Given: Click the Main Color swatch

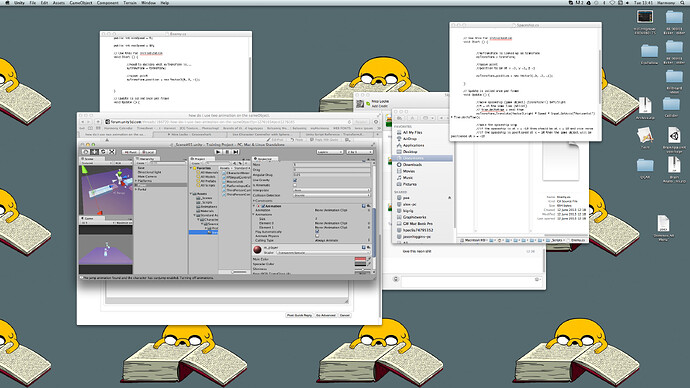Looking at the screenshot, I should (360, 259).
